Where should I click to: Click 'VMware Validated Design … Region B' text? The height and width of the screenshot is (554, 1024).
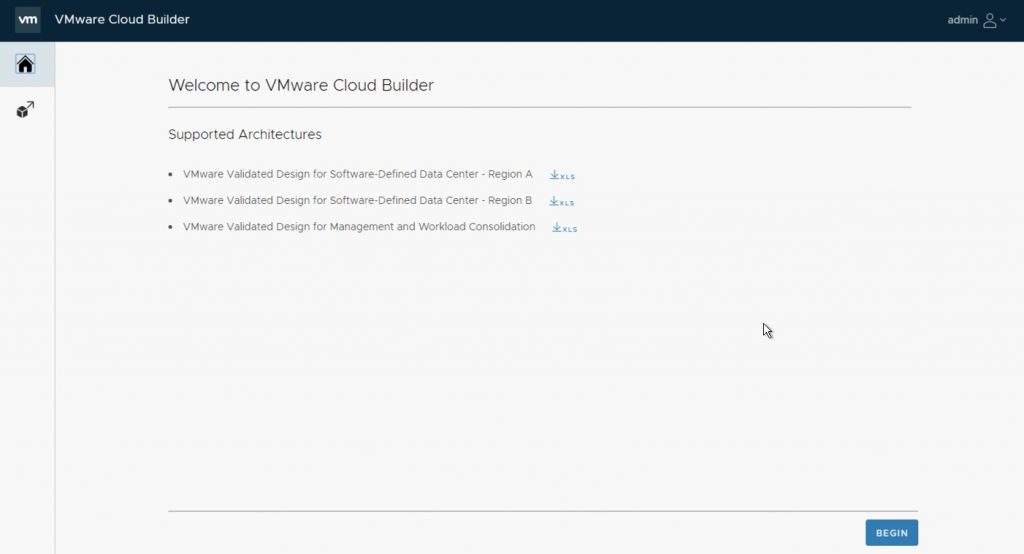pyautogui.click(x=358, y=201)
